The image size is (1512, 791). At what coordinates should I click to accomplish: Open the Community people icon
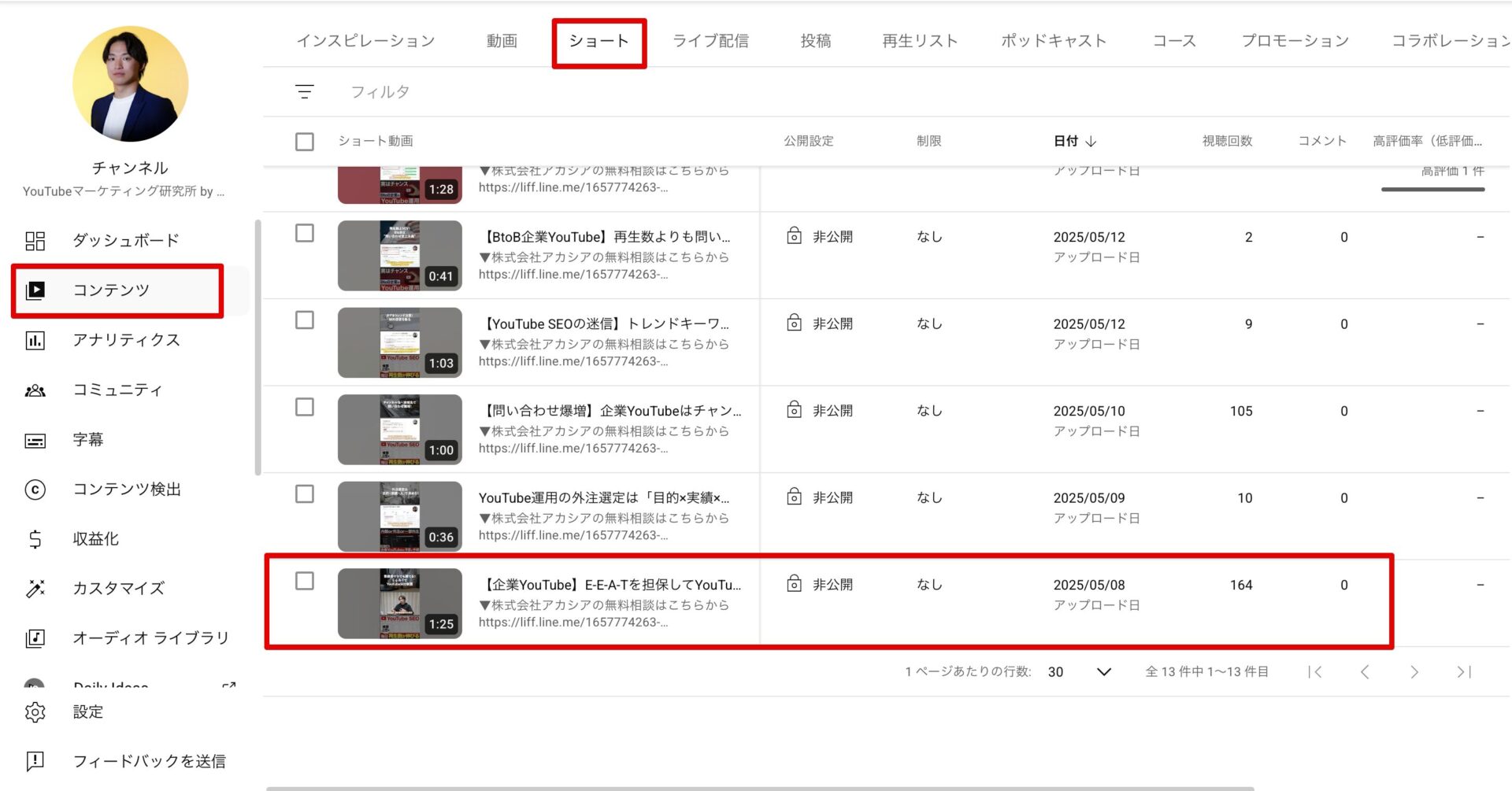[x=35, y=390]
